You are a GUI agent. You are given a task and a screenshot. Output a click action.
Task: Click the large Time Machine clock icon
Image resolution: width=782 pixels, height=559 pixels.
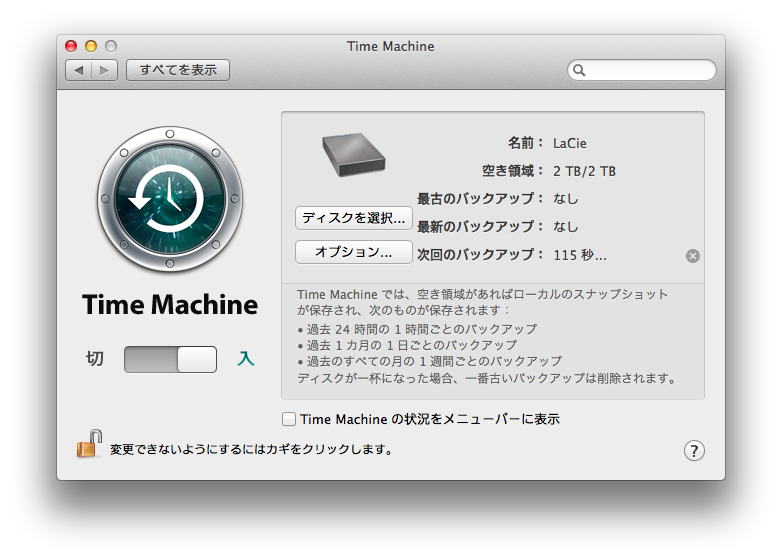pyautogui.click(x=170, y=198)
